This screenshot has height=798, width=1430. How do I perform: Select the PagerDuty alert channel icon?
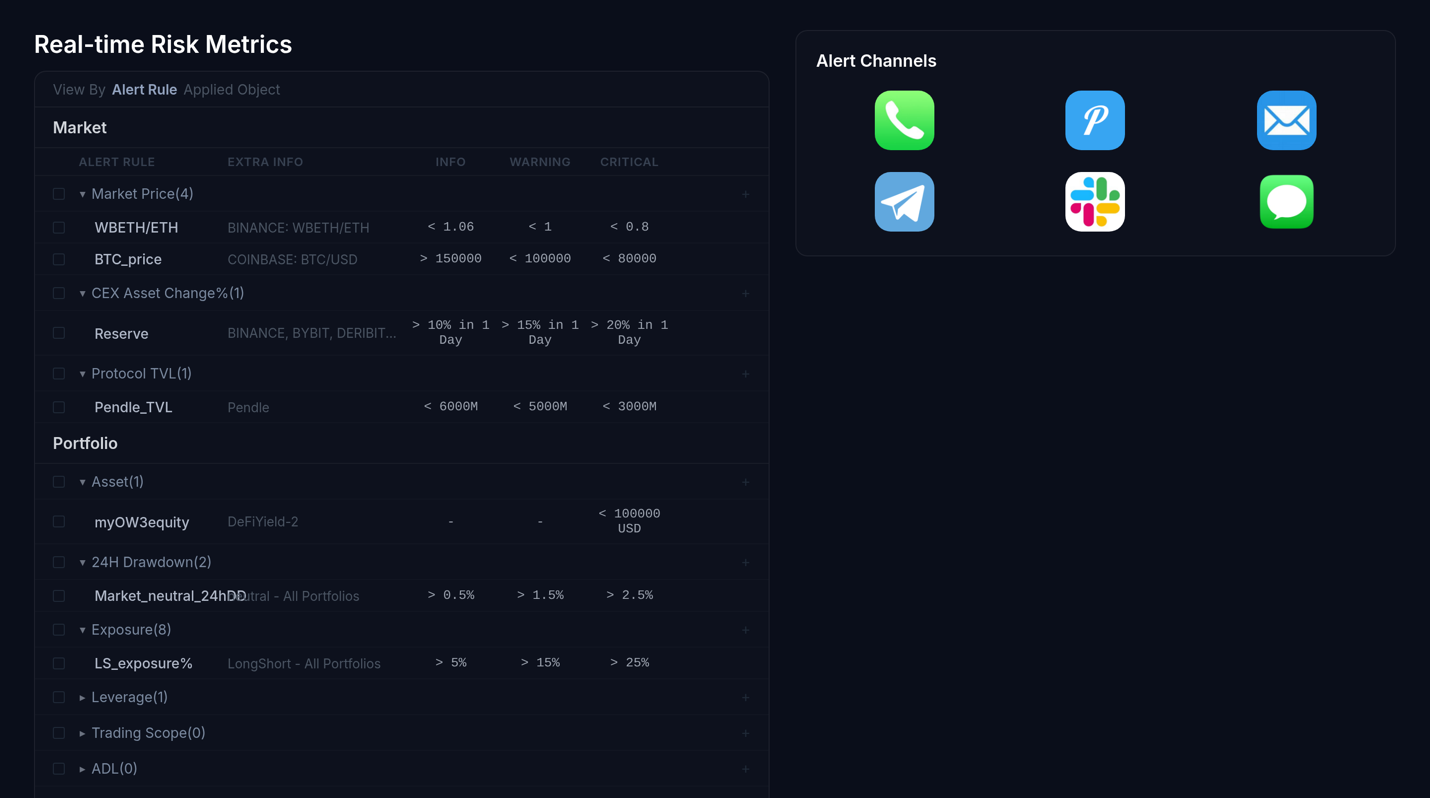pos(1095,120)
